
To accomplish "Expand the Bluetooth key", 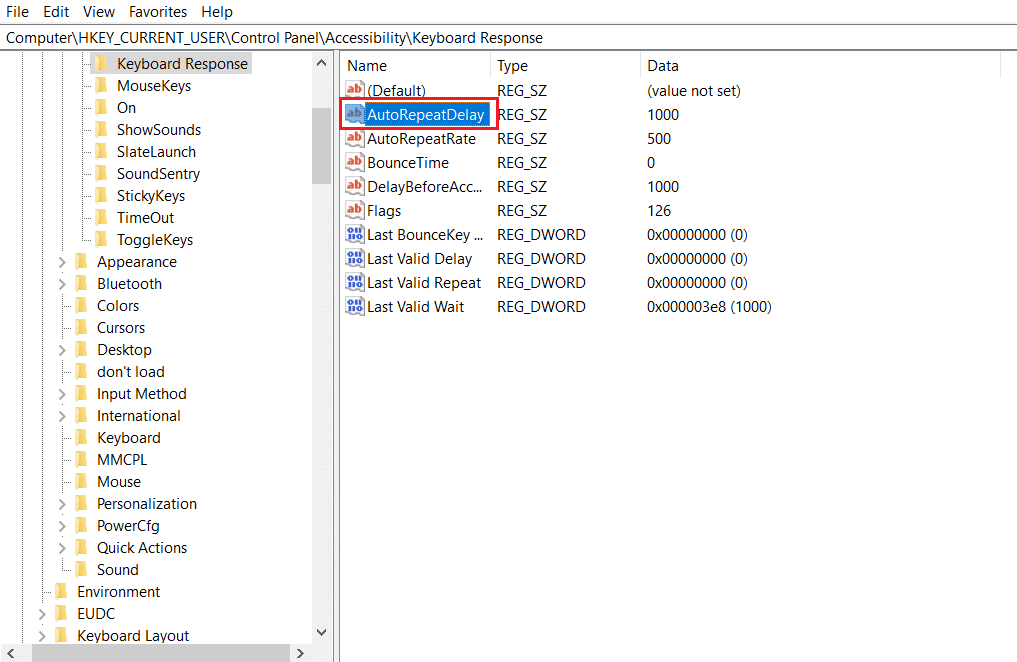I will [62, 284].
